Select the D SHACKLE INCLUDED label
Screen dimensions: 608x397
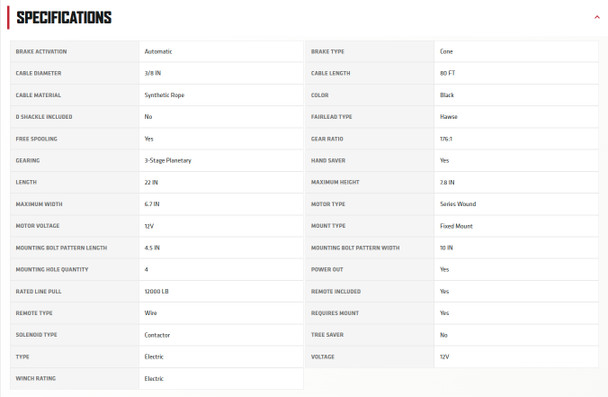point(44,117)
